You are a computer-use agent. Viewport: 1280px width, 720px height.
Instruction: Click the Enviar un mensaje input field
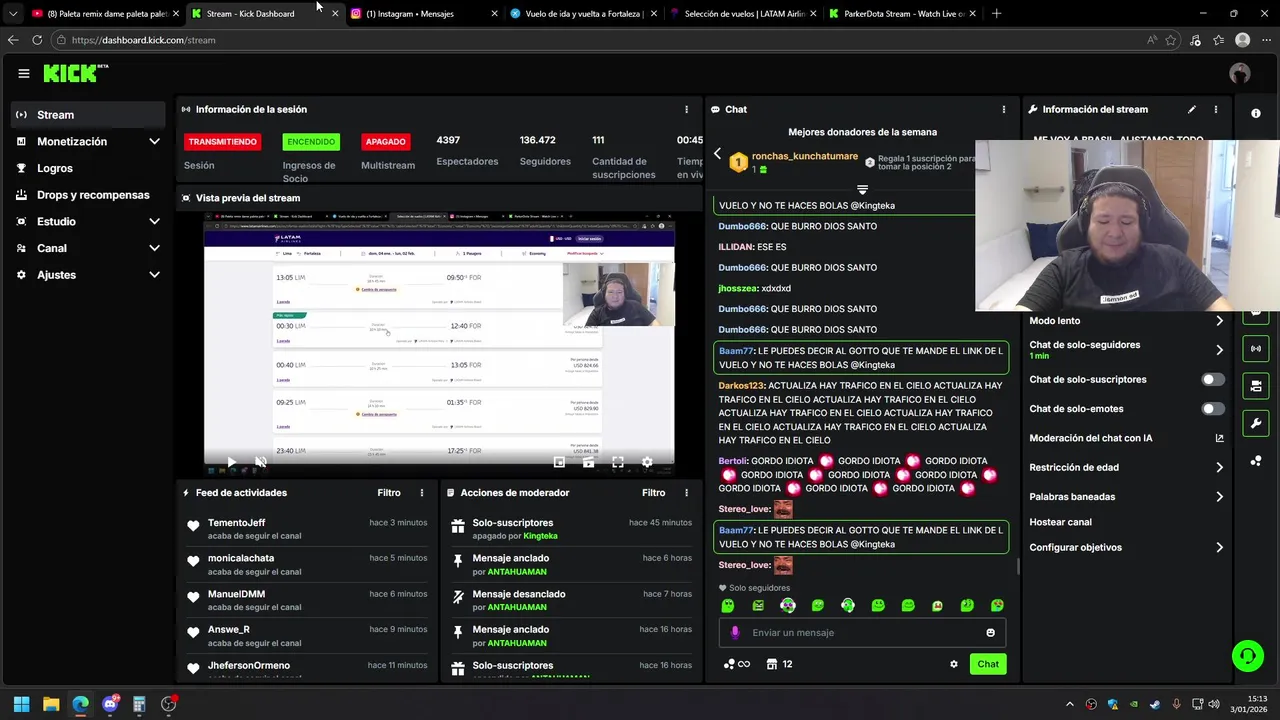click(862, 632)
